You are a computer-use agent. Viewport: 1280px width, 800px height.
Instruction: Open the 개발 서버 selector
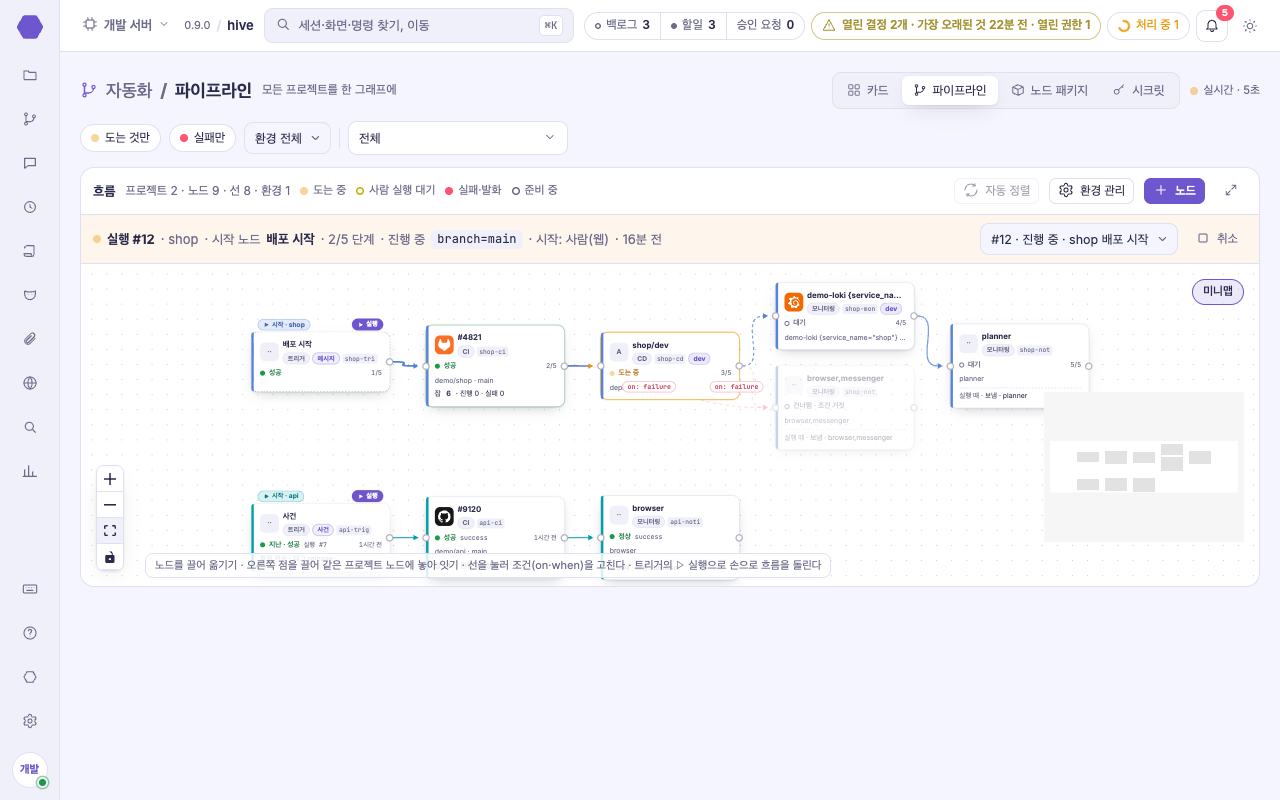[125, 25]
